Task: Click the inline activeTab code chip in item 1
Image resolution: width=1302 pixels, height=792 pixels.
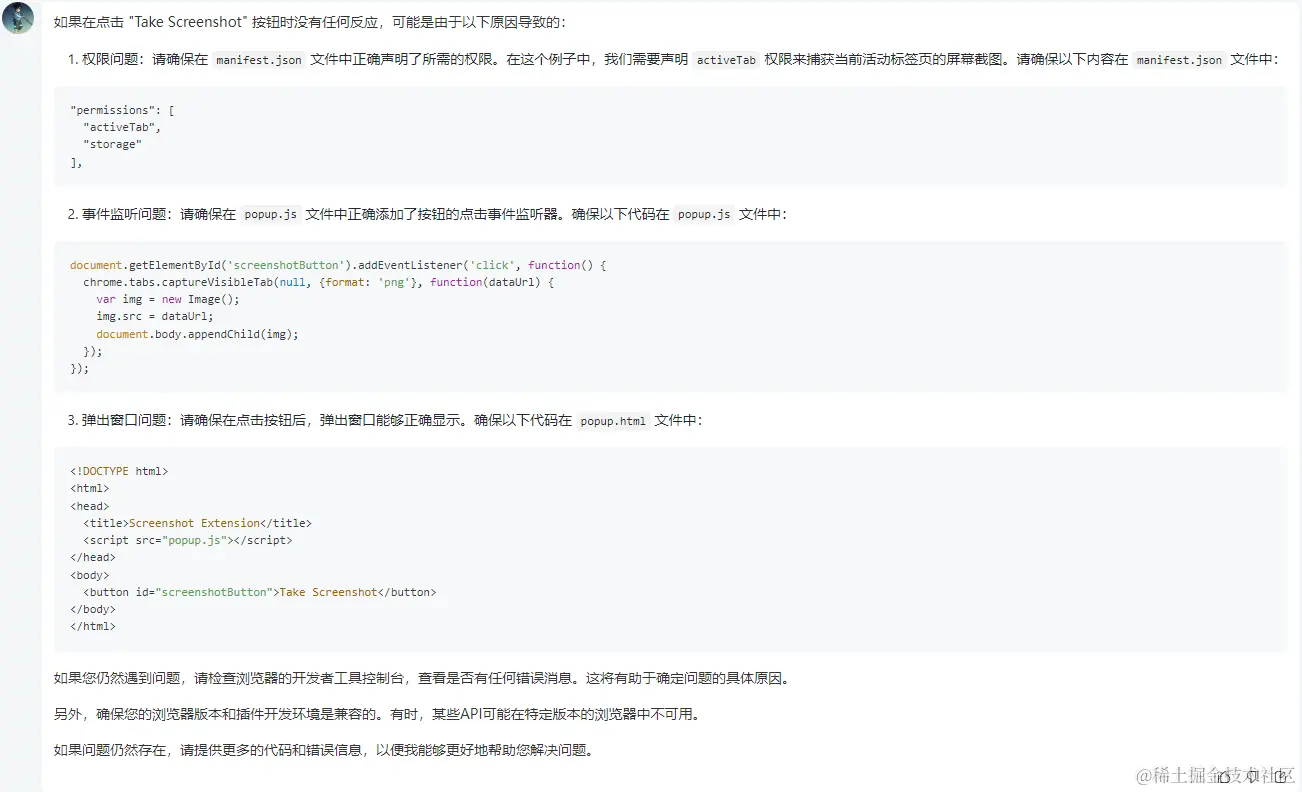Action: [x=726, y=60]
